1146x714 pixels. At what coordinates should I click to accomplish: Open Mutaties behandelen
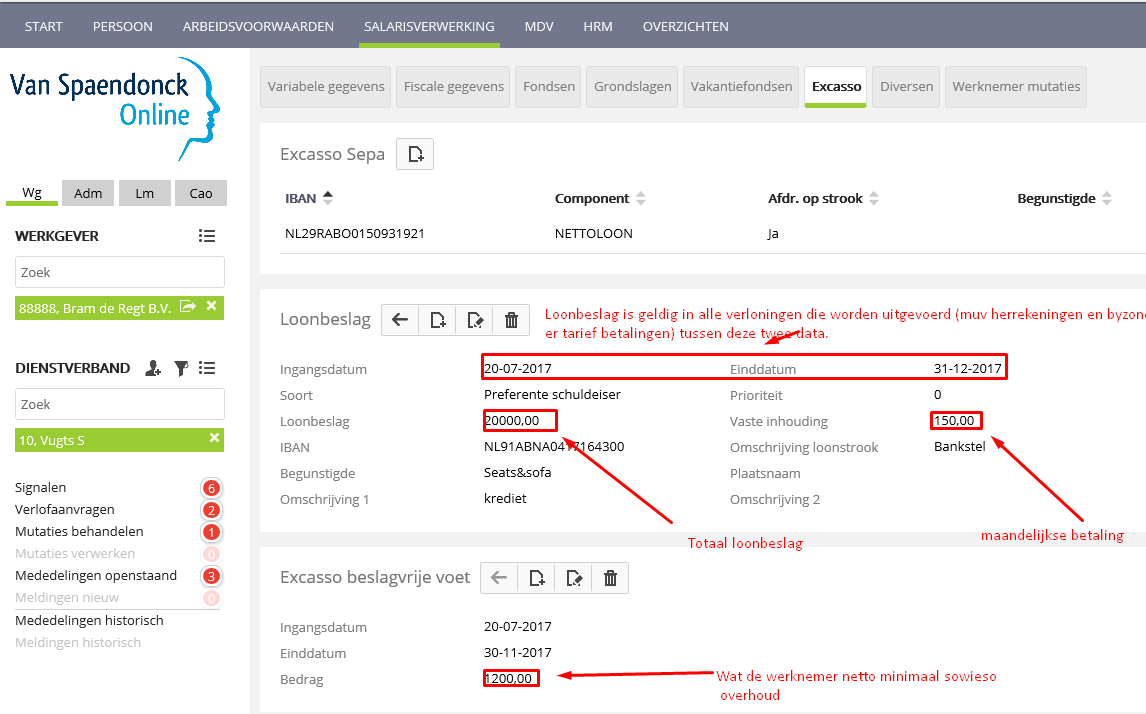[x=79, y=531]
